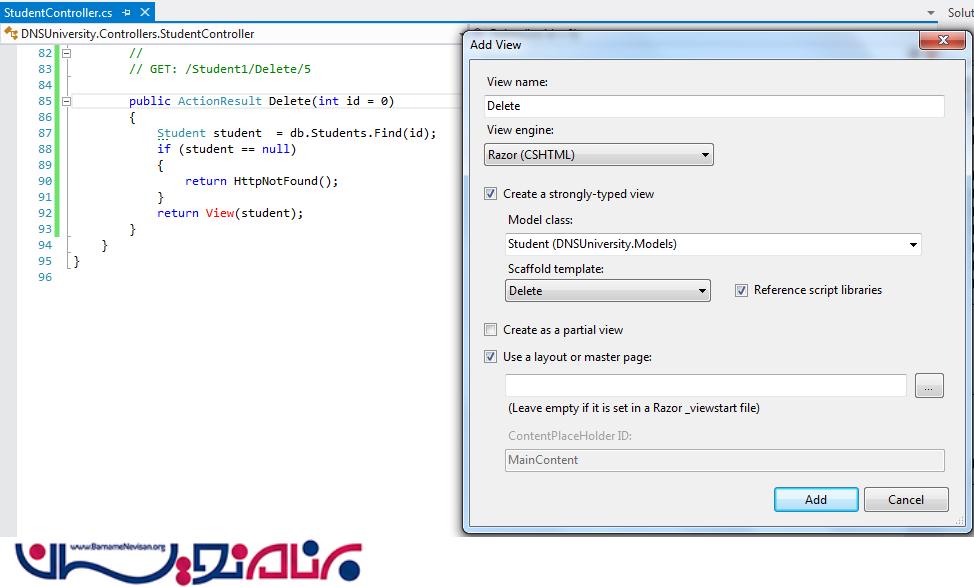Viewport: 974px width, 587px height.
Task: Click the 'return HttpNotFound();' code line
Action: click(262, 181)
